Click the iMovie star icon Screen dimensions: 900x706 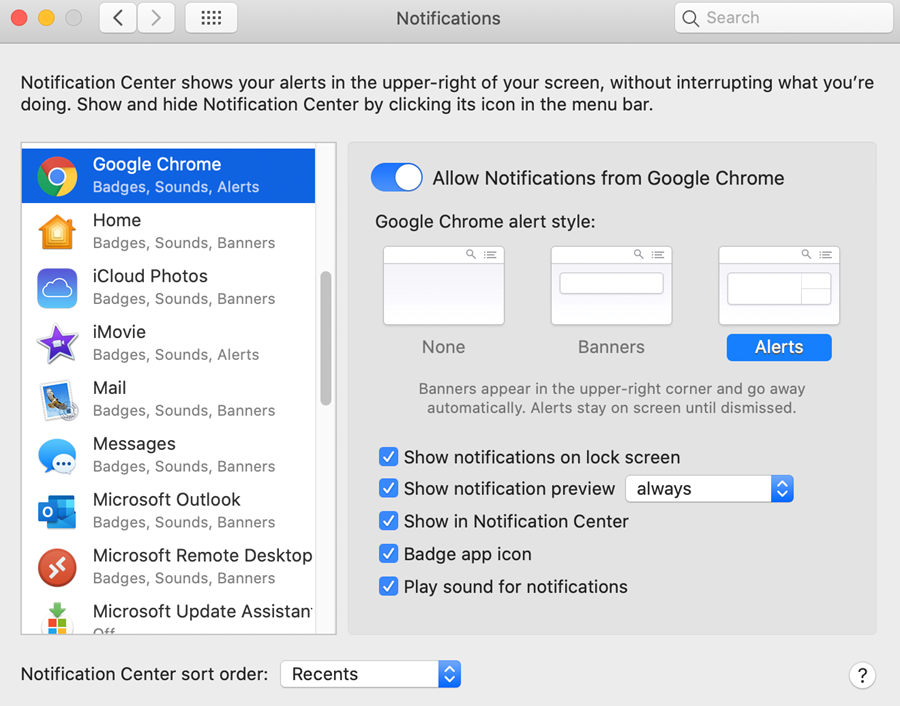57,343
